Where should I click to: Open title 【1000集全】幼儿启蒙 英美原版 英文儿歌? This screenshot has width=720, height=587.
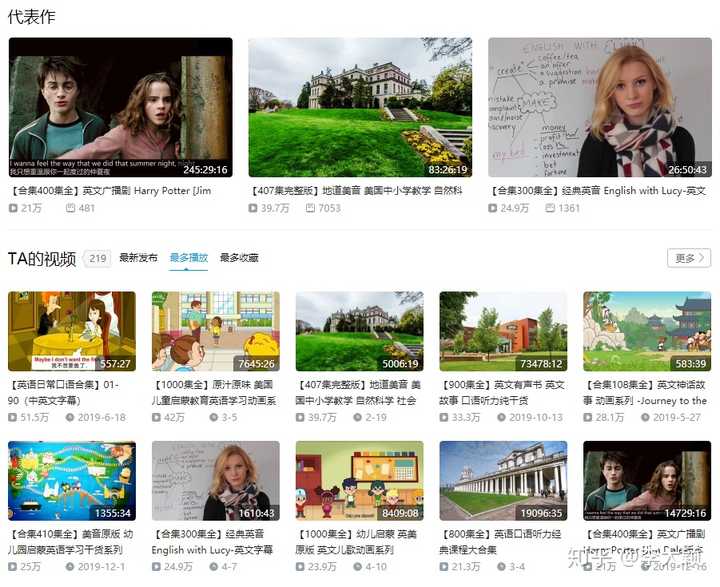coord(356,542)
